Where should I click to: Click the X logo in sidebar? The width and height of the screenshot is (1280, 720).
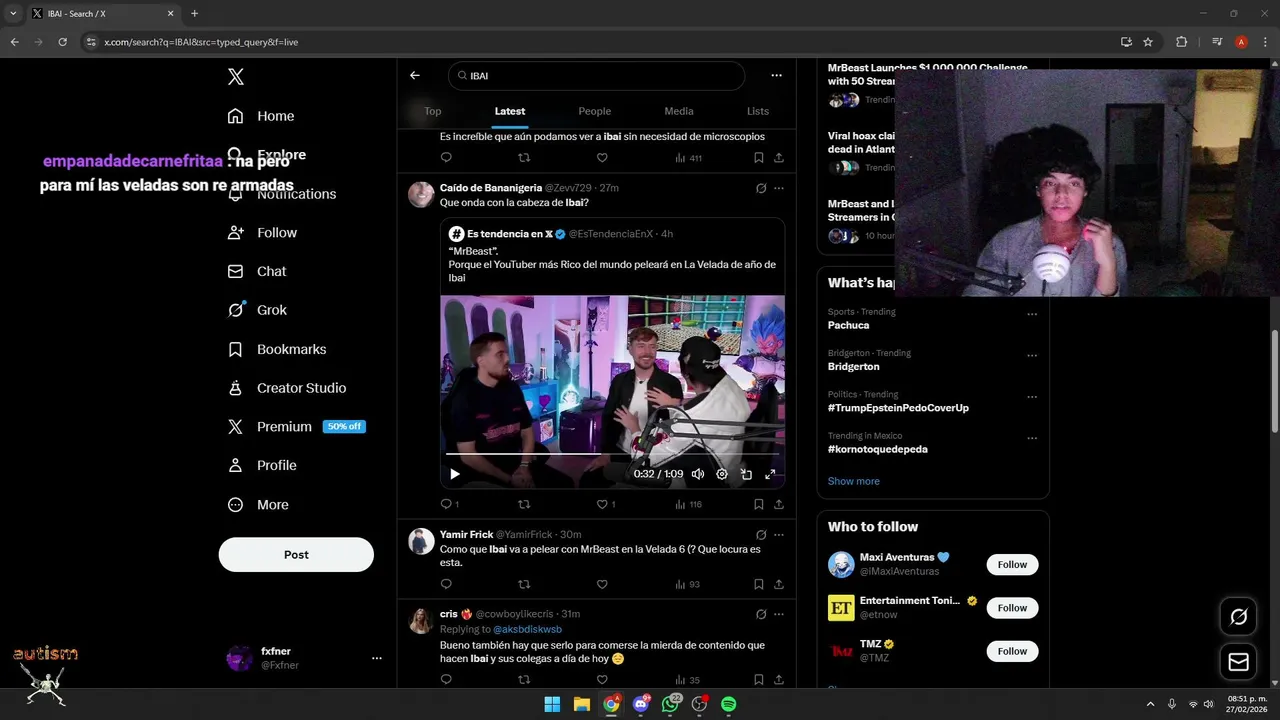point(235,77)
